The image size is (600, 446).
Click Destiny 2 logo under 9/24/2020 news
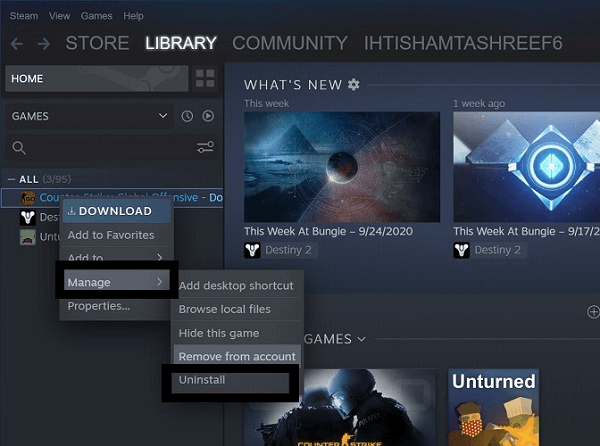click(x=252, y=250)
